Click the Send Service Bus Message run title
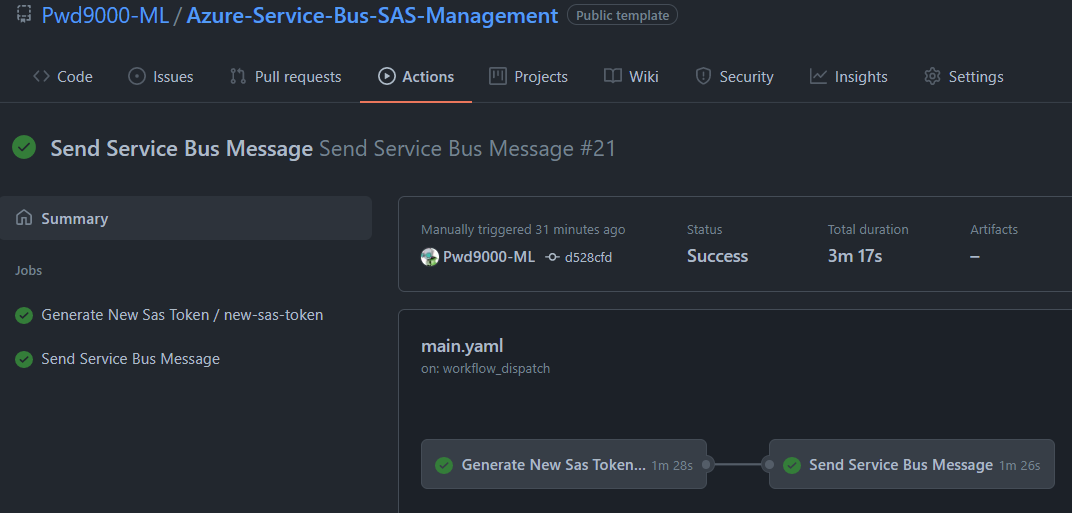Image resolution: width=1072 pixels, height=513 pixels. [x=181, y=148]
